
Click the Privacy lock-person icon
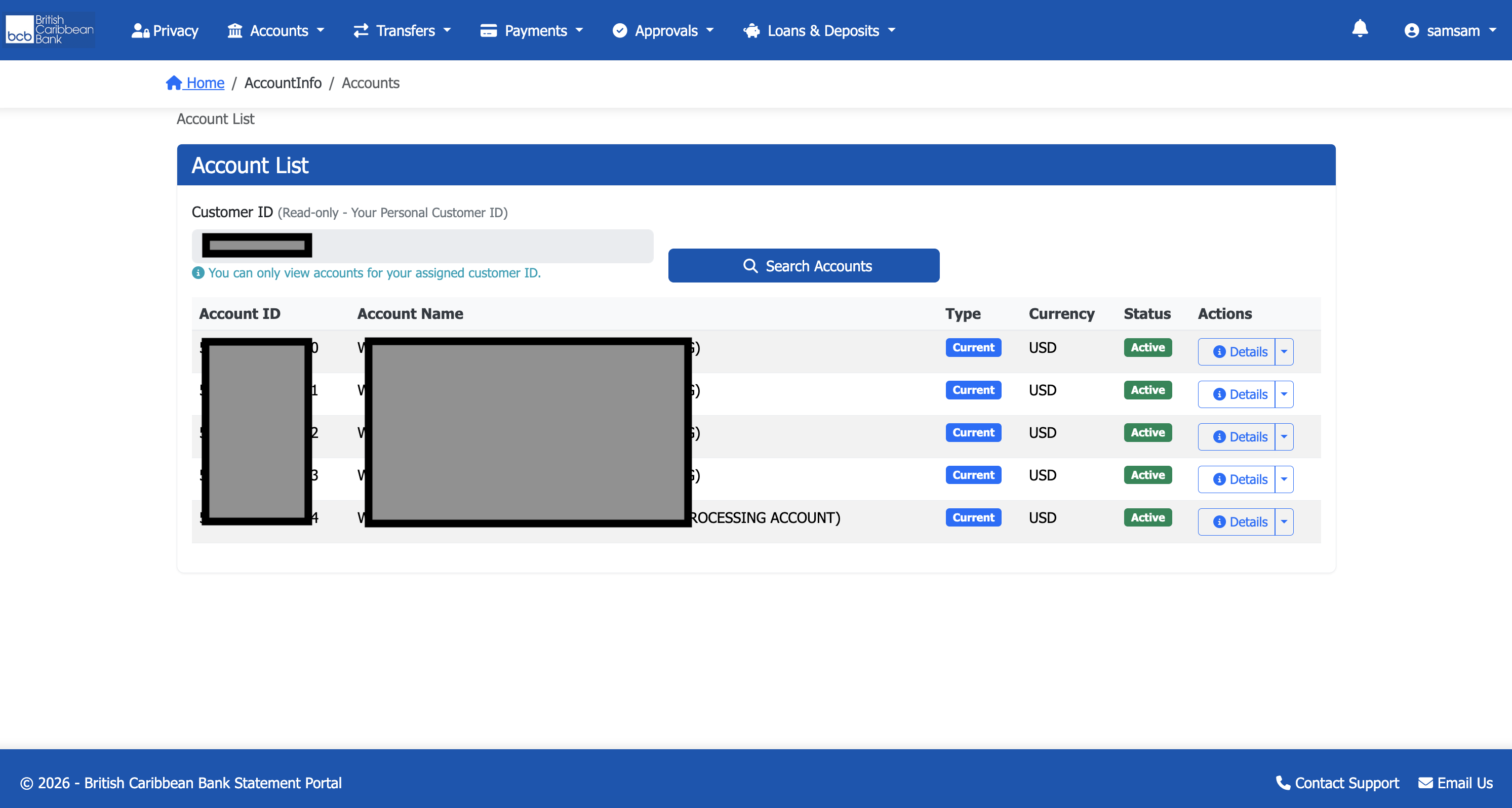[140, 30]
